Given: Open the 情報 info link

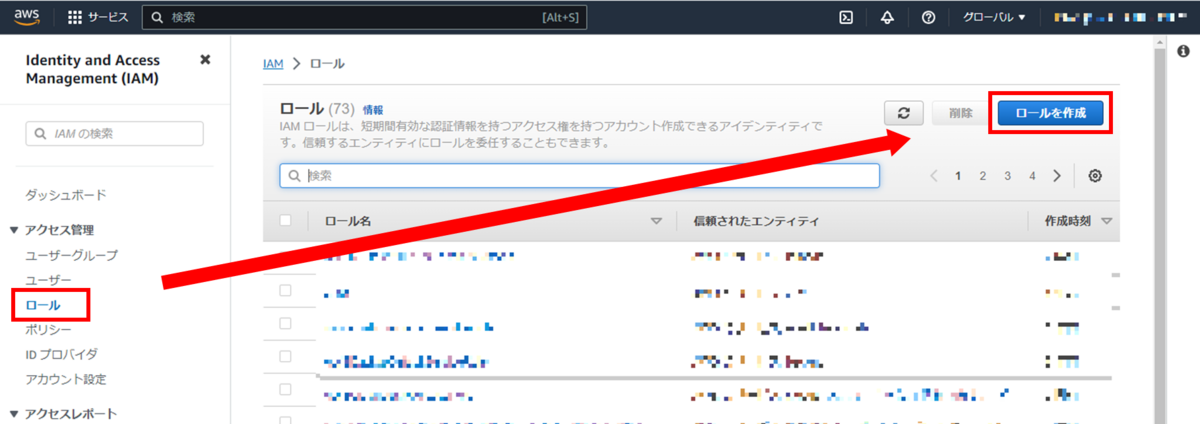Looking at the screenshot, I should [x=373, y=109].
